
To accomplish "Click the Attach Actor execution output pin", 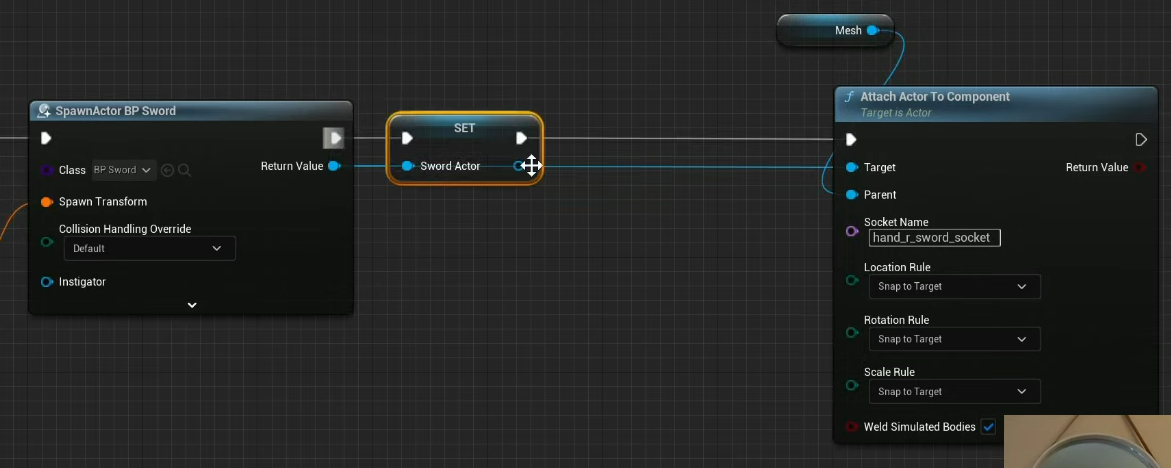I will (x=1141, y=140).
